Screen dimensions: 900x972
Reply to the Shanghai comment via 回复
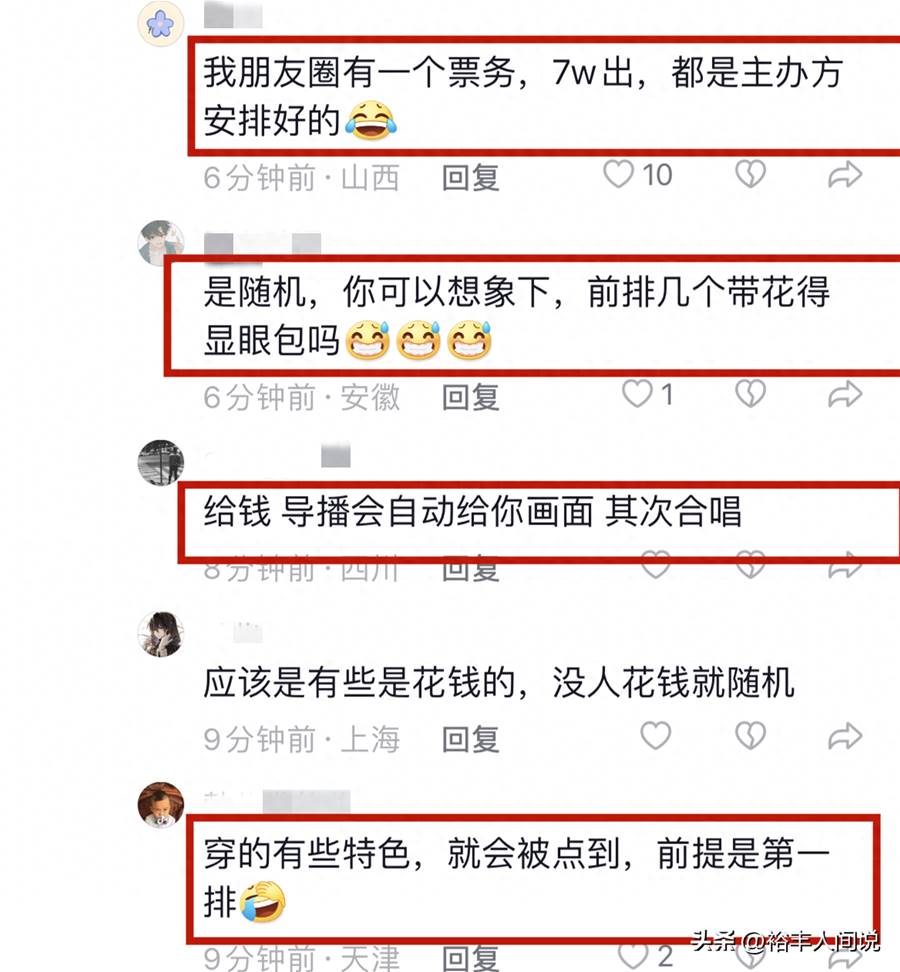coord(471,740)
